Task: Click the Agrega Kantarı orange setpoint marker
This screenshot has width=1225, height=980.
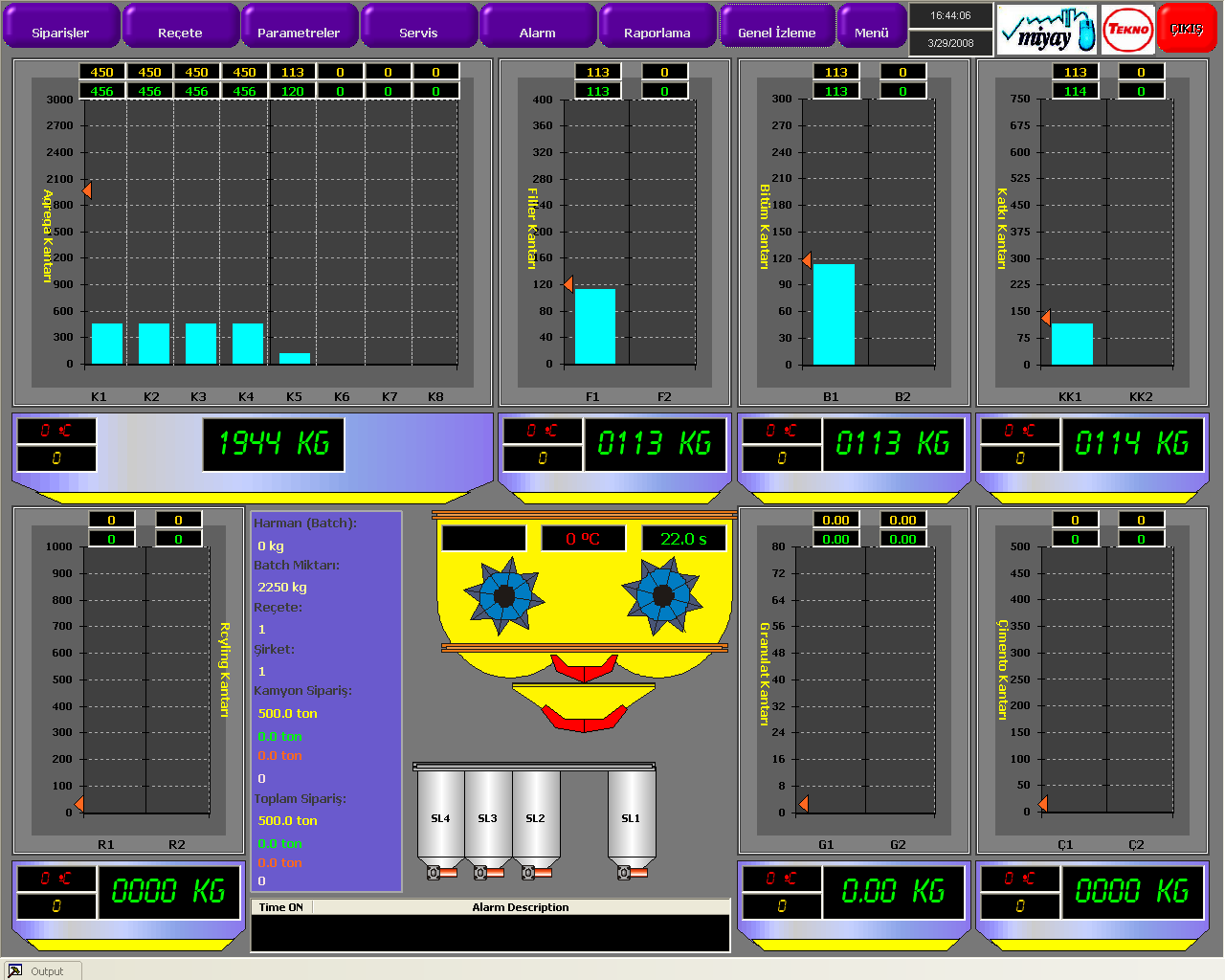Action: tap(87, 190)
